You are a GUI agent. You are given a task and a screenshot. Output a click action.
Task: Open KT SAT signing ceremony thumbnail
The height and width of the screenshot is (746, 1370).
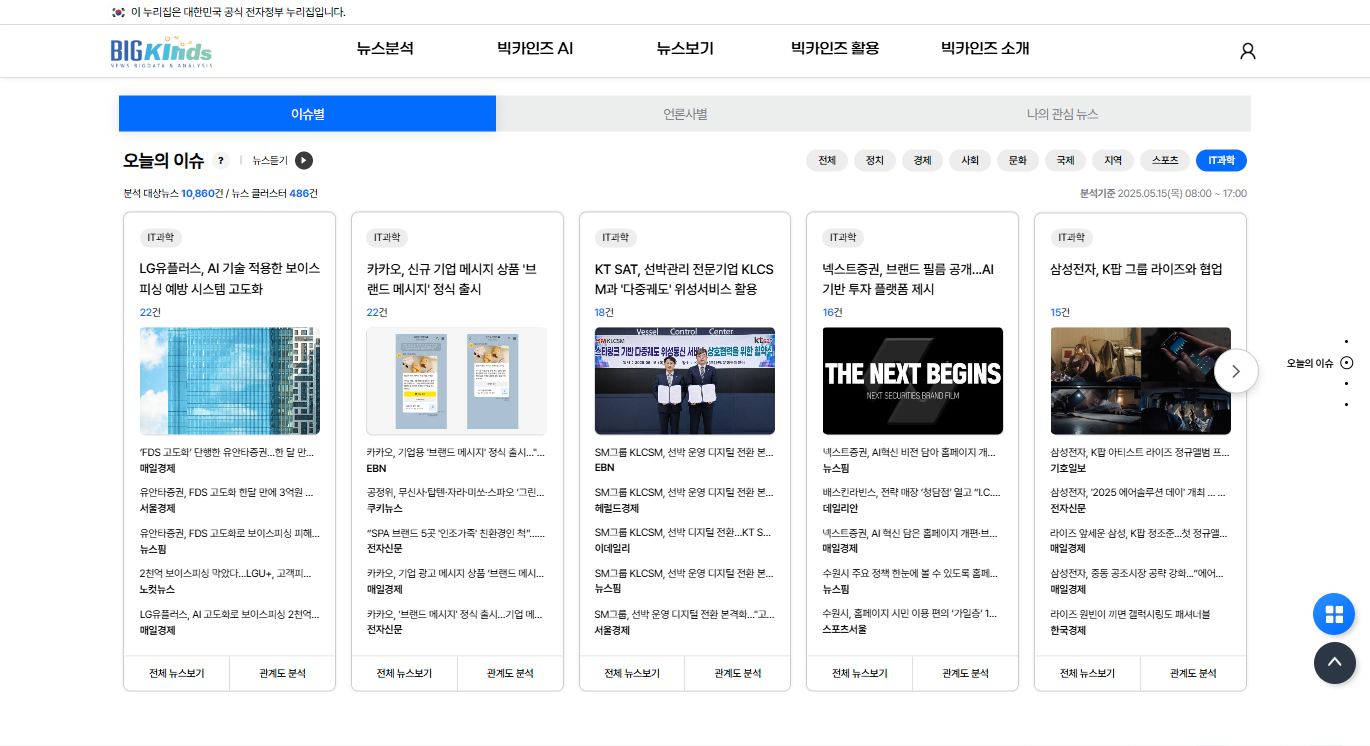pos(685,381)
